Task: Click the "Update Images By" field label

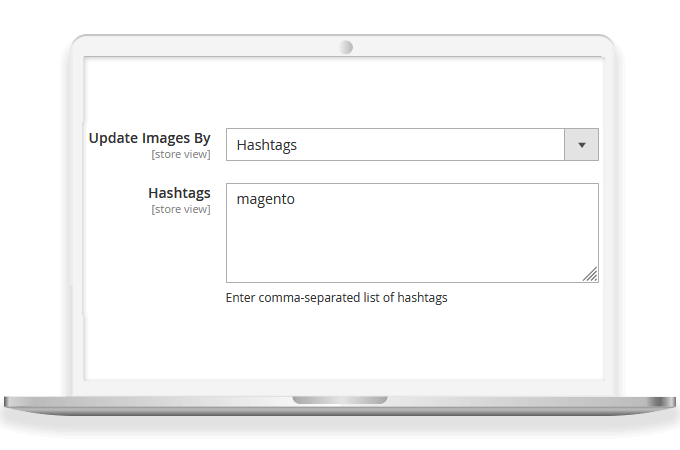Action: click(x=149, y=138)
